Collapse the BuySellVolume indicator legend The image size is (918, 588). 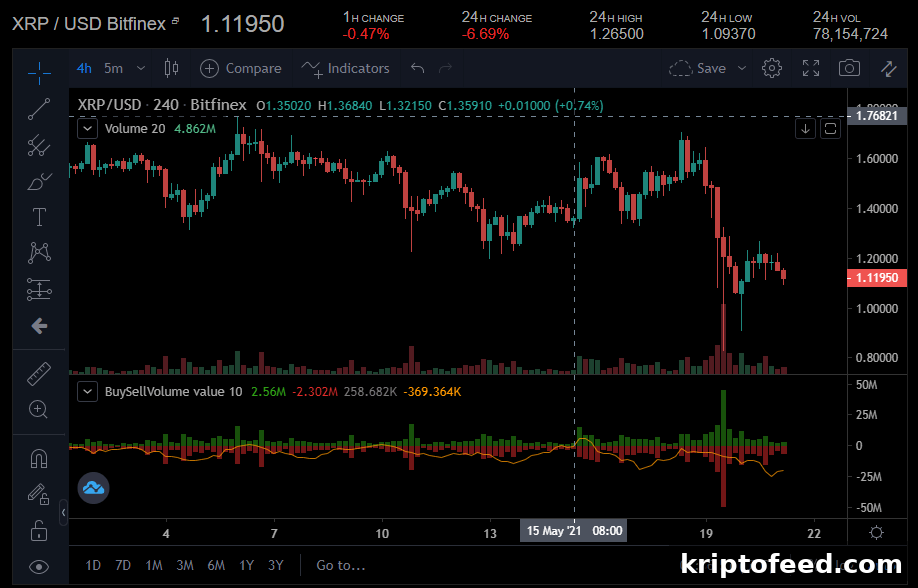click(x=87, y=391)
